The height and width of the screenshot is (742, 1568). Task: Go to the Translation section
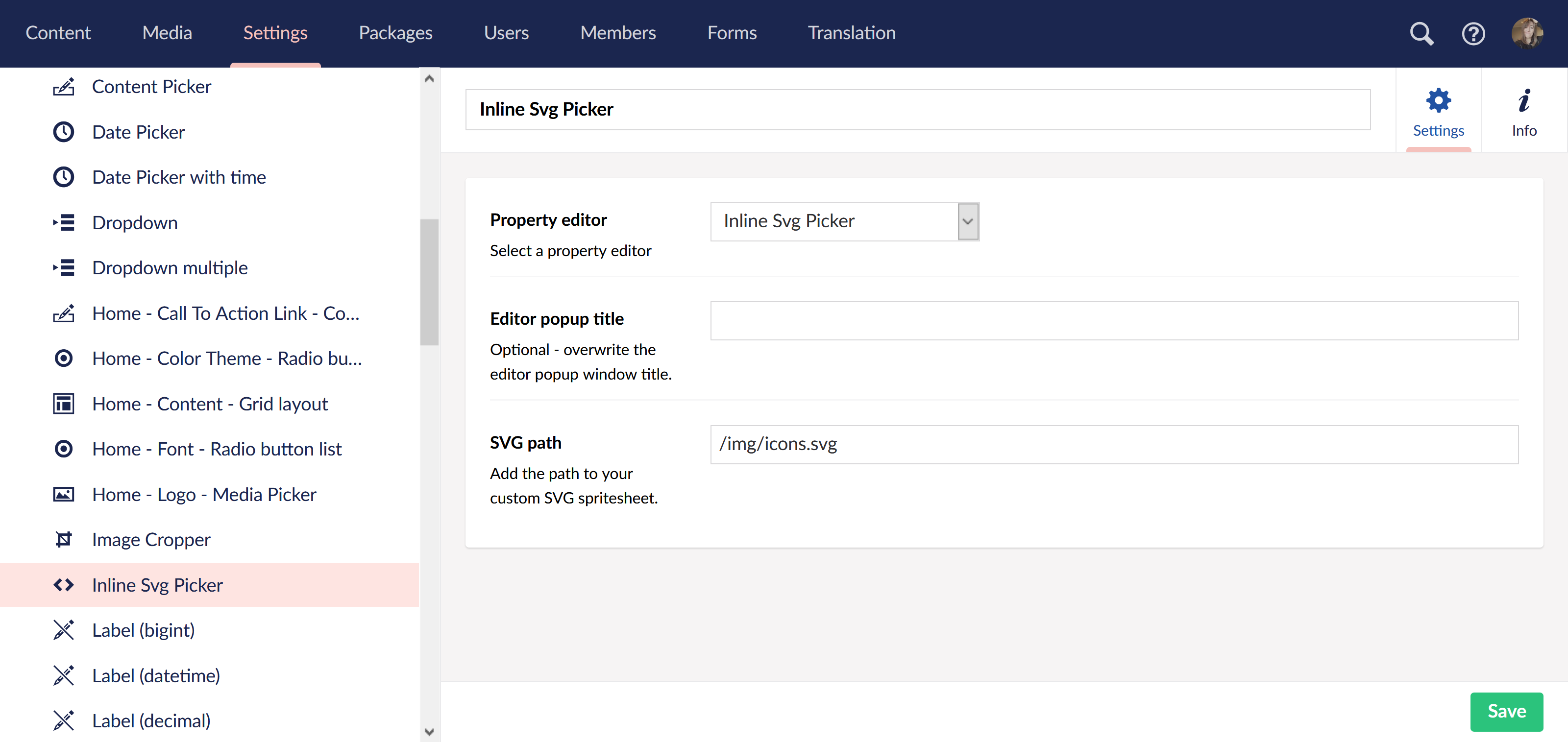852,33
